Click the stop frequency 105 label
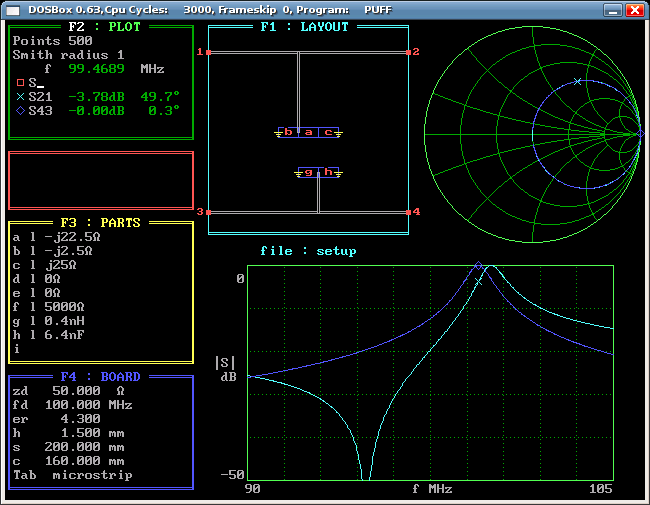Screen dimensions: 650x505 coord(601,489)
